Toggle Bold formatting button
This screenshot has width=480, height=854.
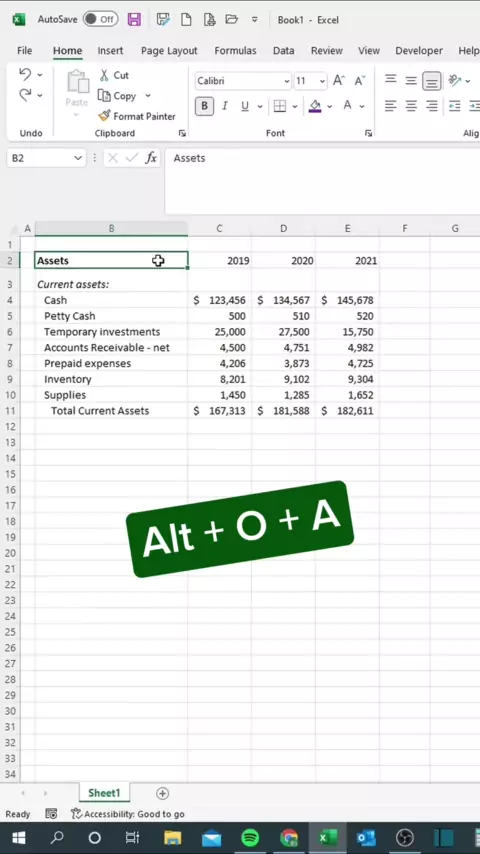point(204,106)
